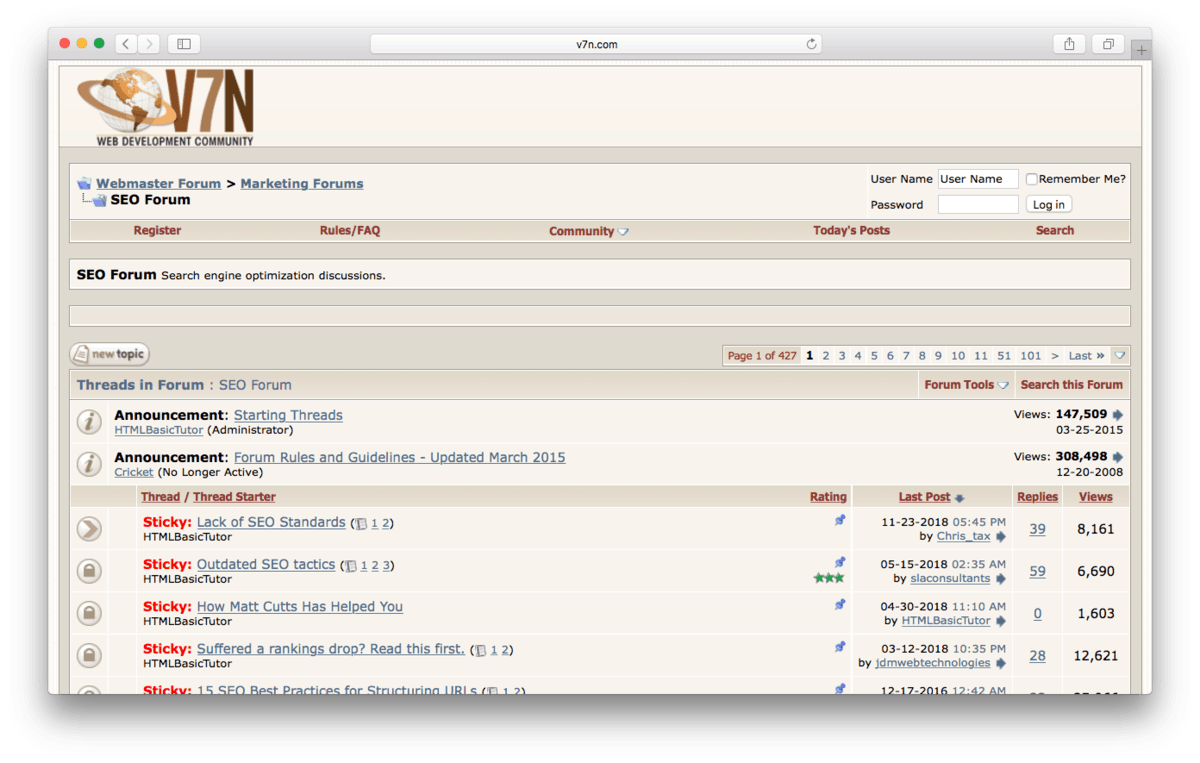Enable the Remember Me checkbox
This screenshot has height=763, width=1200.
(x=1031, y=178)
